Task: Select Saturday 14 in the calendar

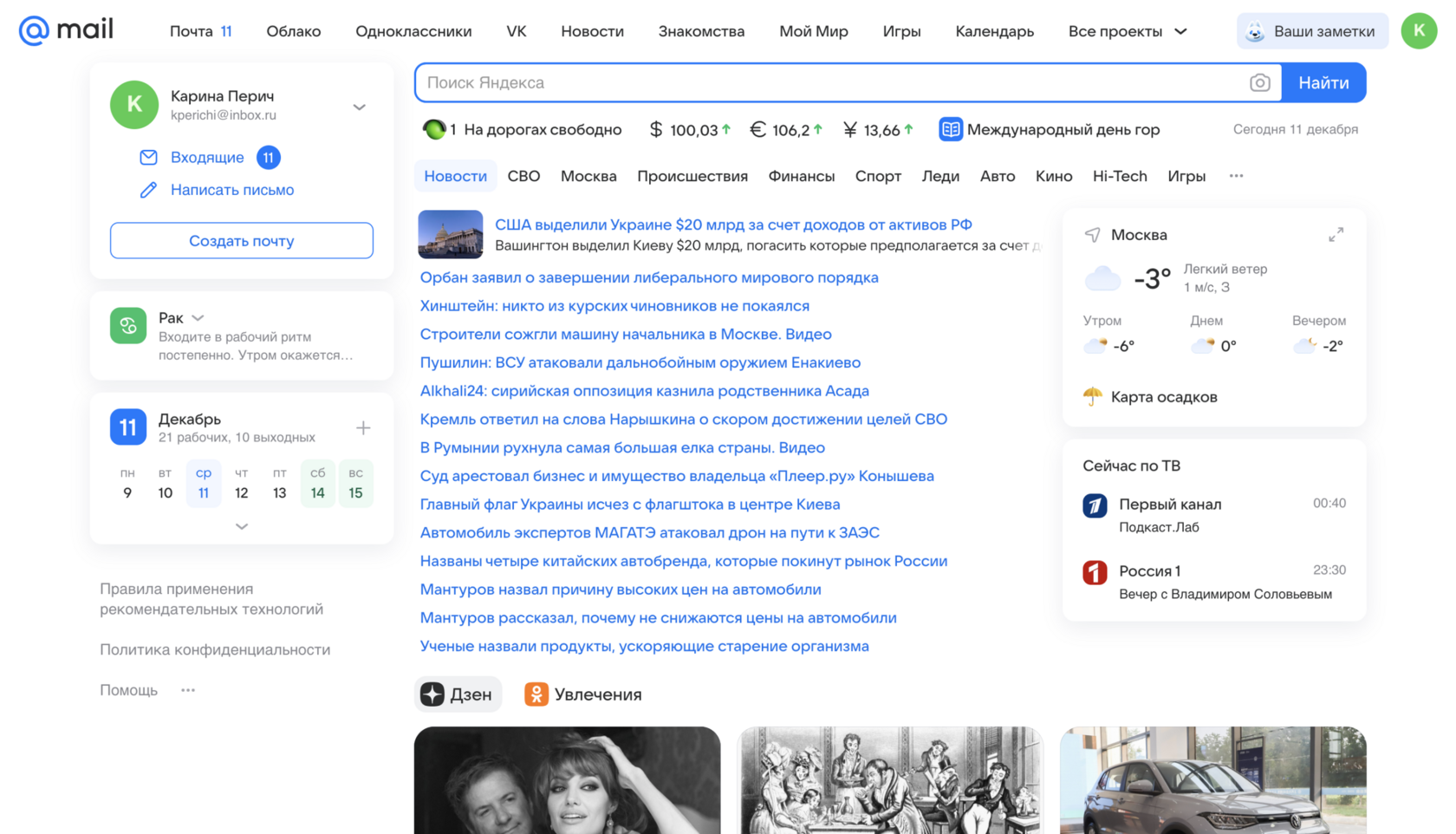Action: [x=318, y=484]
